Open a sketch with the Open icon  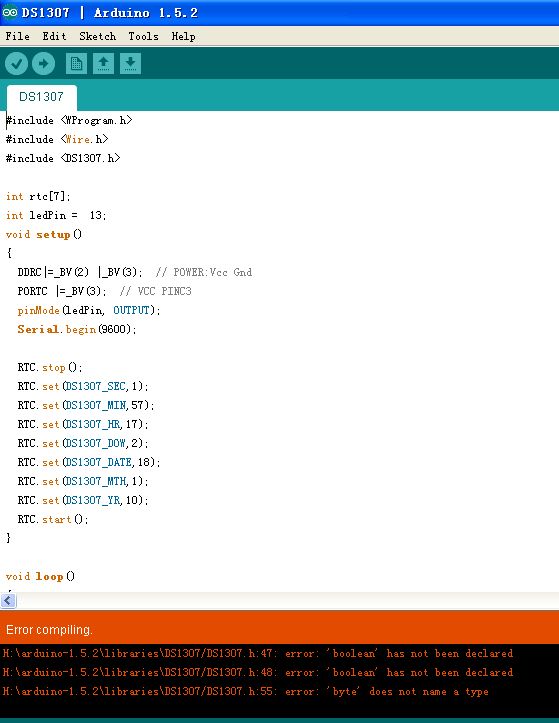tap(103, 63)
